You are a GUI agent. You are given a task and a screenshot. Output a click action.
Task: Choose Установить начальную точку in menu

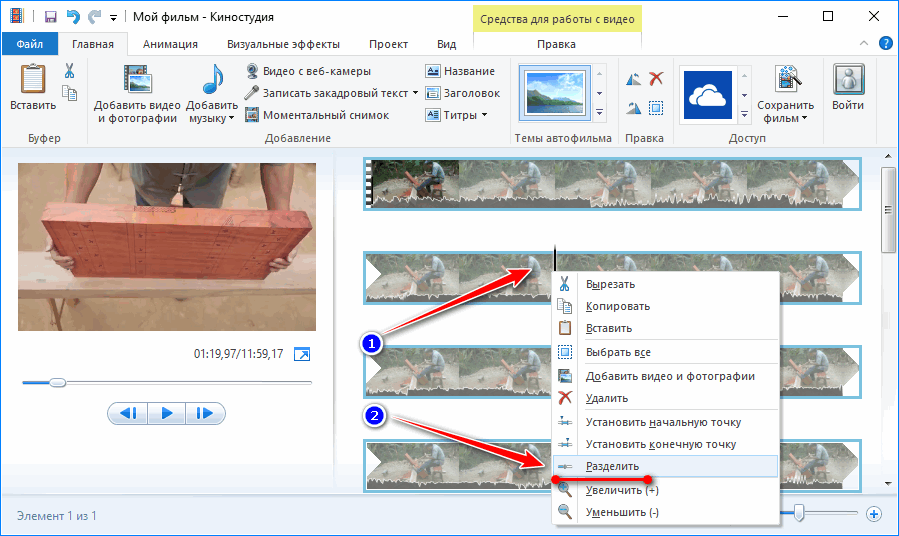click(665, 422)
